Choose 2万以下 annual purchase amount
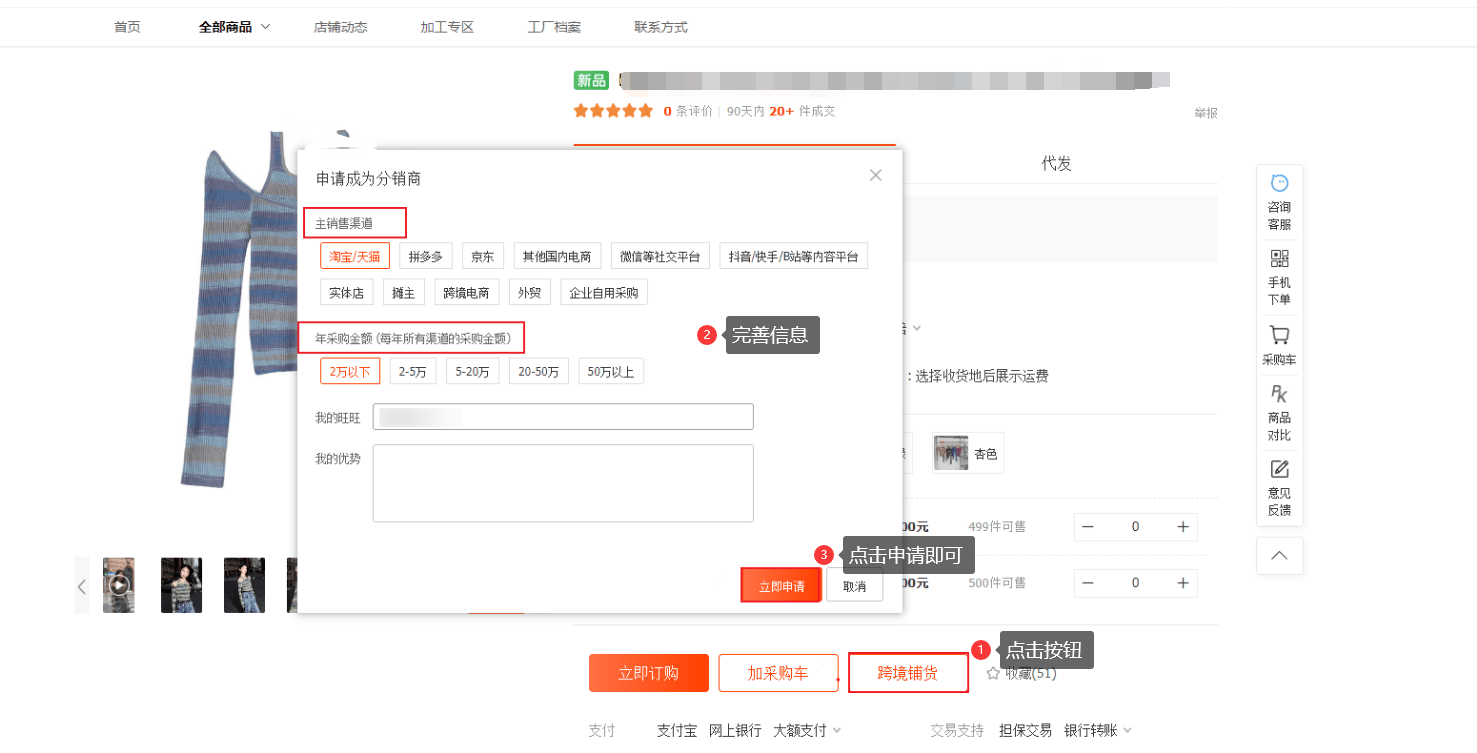The width and height of the screenshot is (1477, 753). point(350,372)
